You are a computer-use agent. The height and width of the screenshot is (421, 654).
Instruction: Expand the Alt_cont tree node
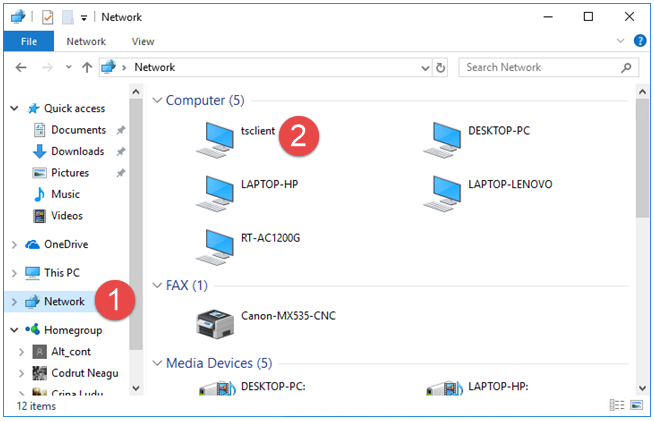point(21,352)
